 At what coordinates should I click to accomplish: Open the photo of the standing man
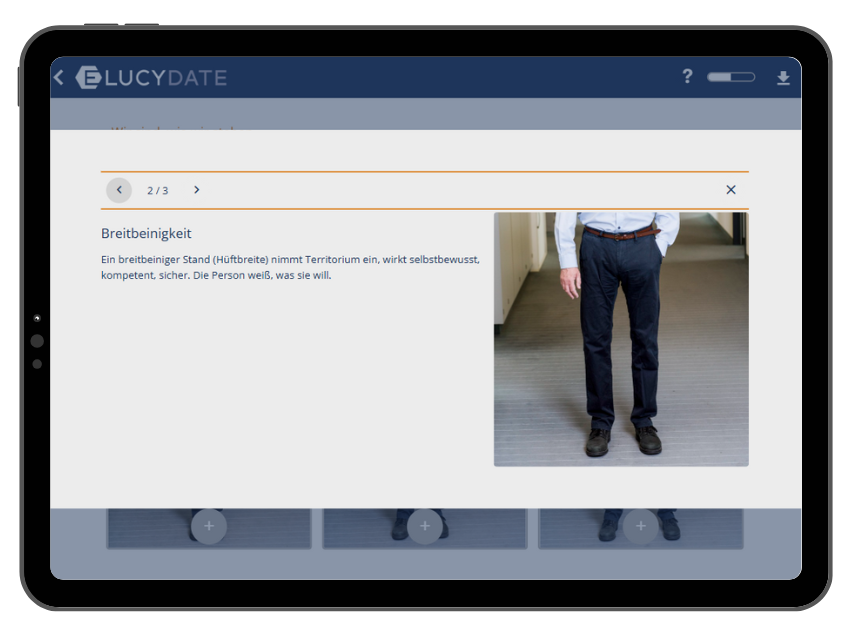point(620,339)
